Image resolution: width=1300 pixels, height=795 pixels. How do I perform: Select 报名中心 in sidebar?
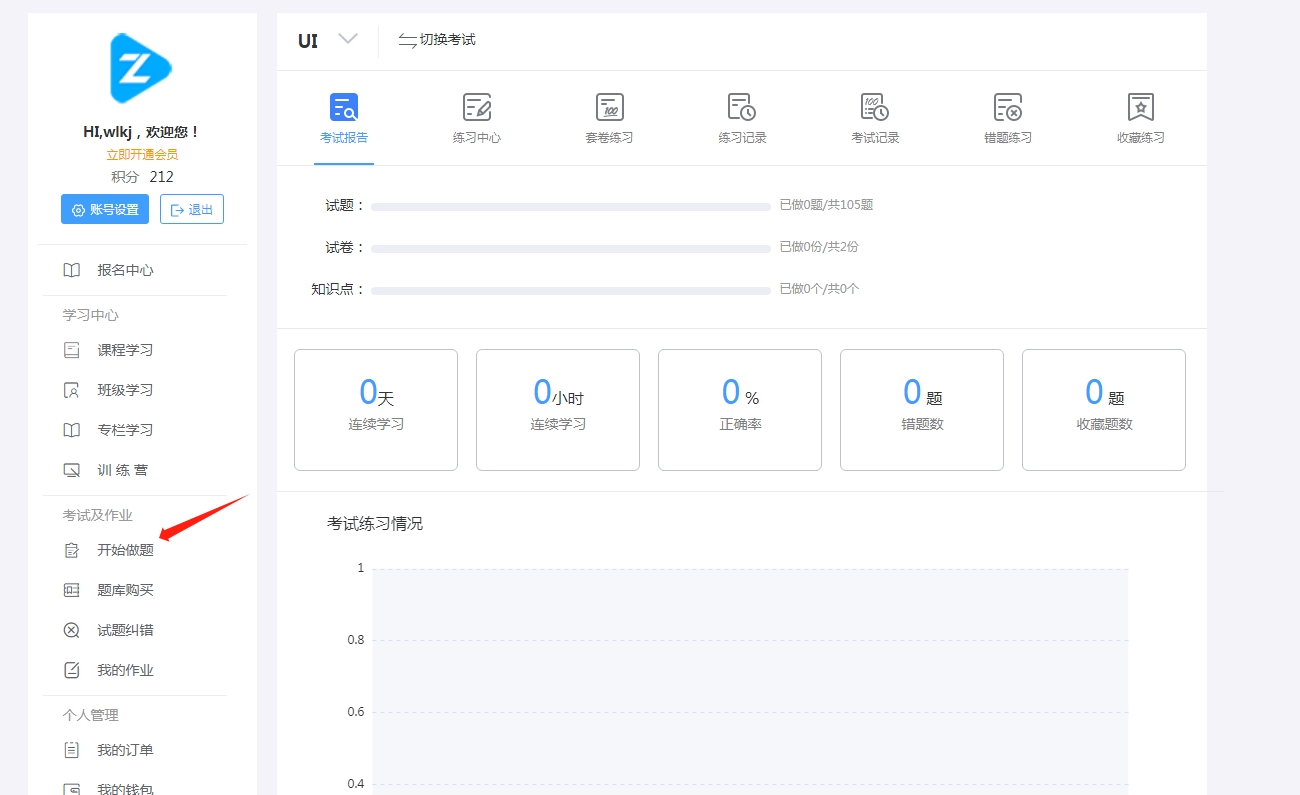[125, 270]
